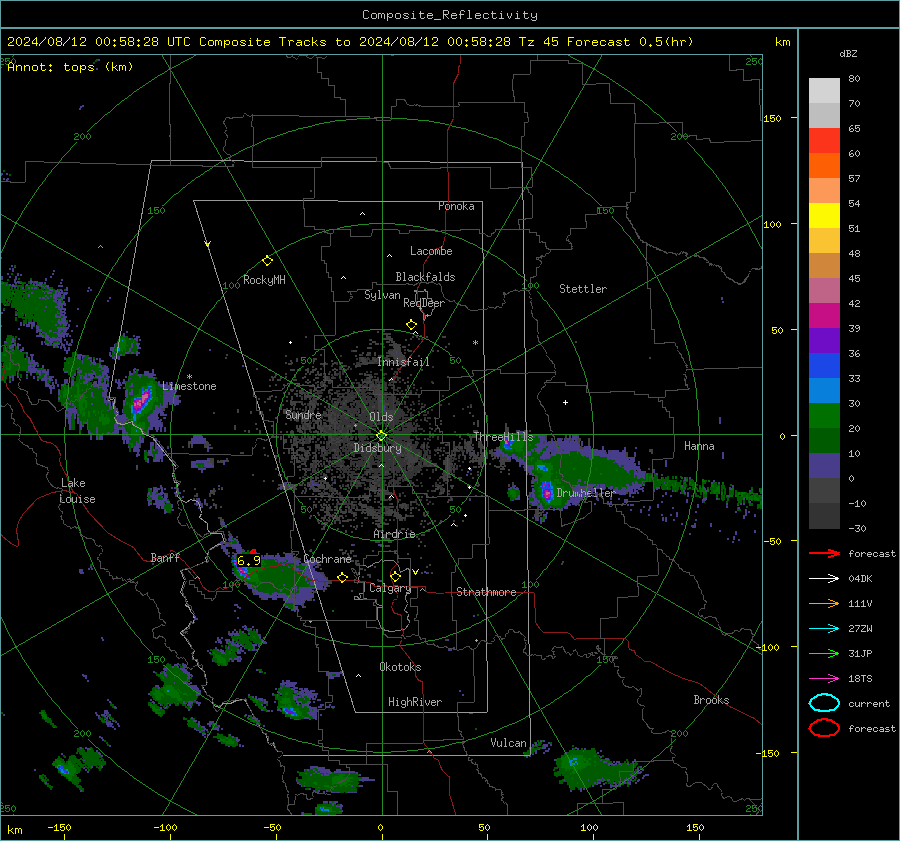
Task: Click the orange 111V arrow legend icon
Action: click(x=824, y=603)
